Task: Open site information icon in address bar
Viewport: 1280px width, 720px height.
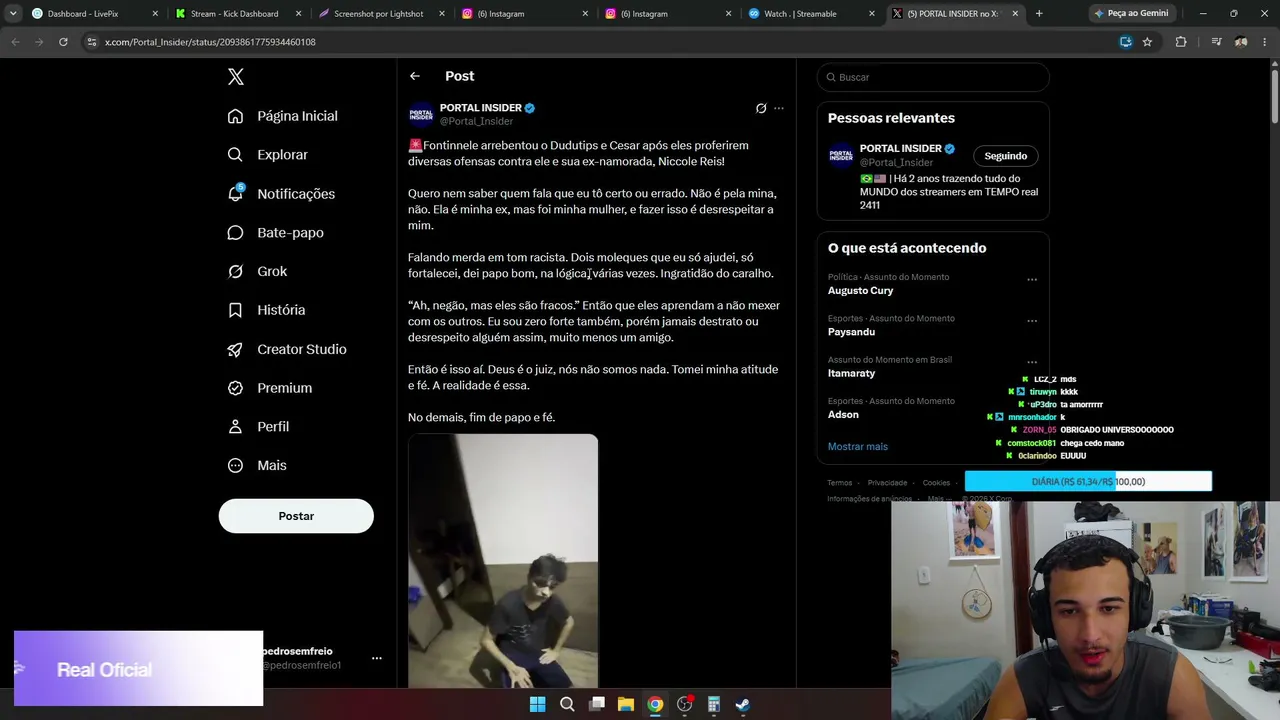Action: [92, 42]
